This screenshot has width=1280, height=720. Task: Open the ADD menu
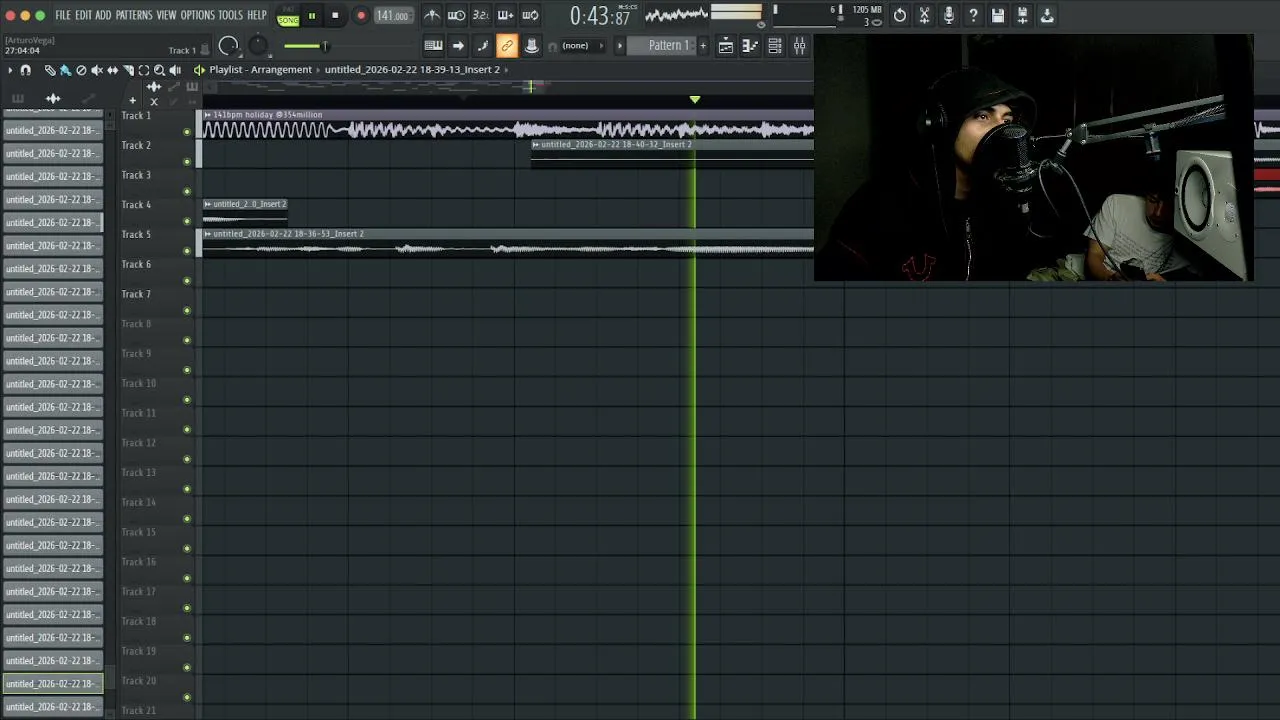coord(104,15)
